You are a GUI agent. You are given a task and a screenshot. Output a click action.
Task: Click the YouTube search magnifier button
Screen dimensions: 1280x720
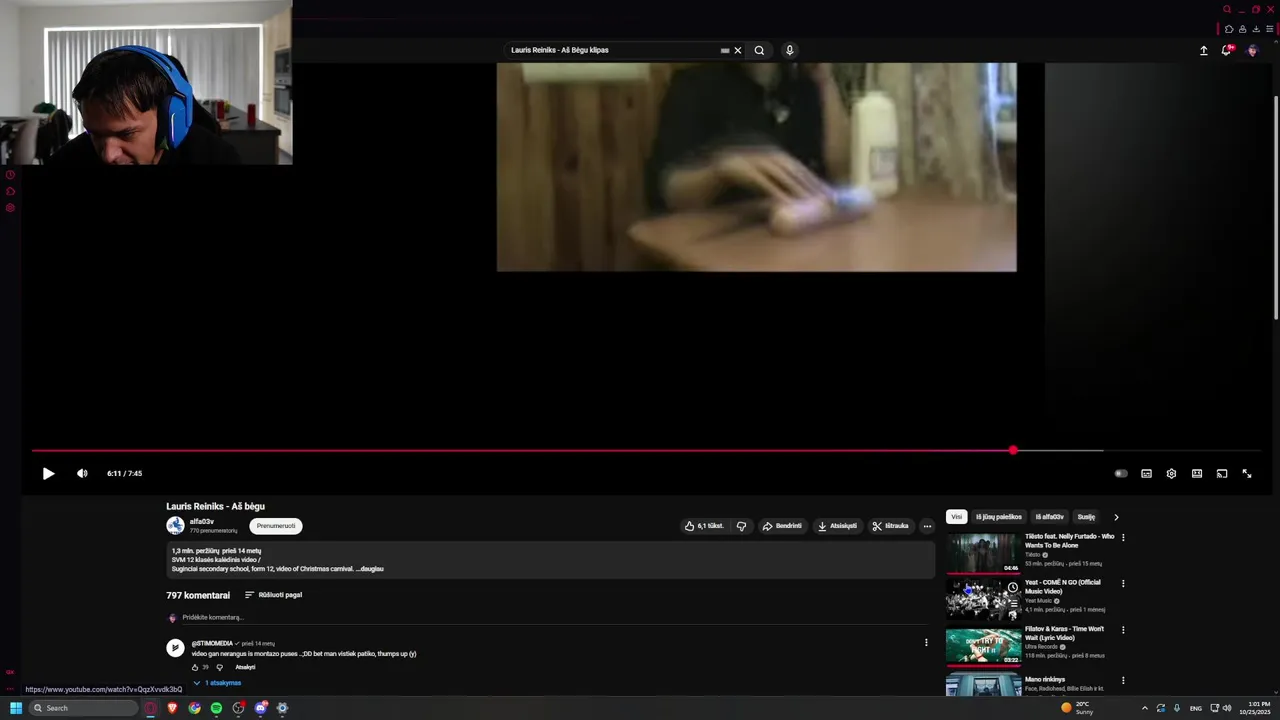(x=759, y=50)
